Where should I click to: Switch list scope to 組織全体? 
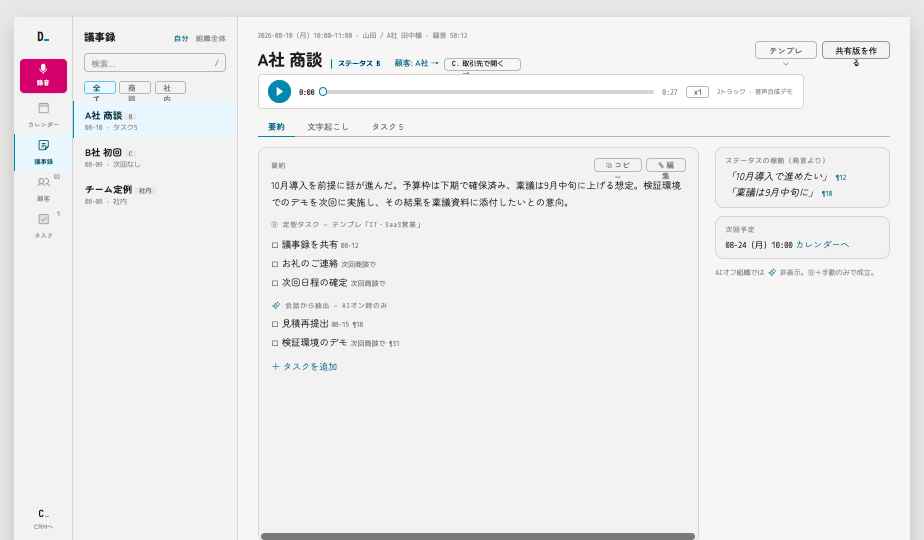[210, 38]
